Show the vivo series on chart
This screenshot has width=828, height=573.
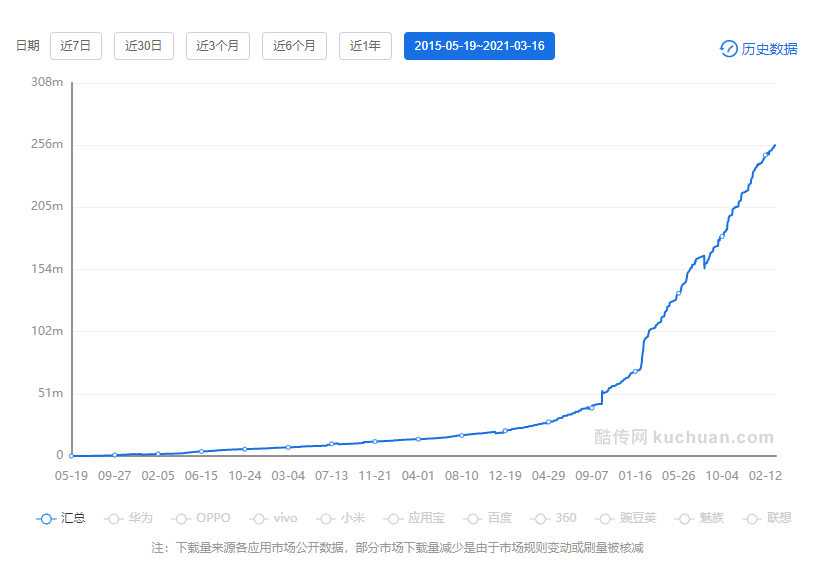(x=274, y=518)
